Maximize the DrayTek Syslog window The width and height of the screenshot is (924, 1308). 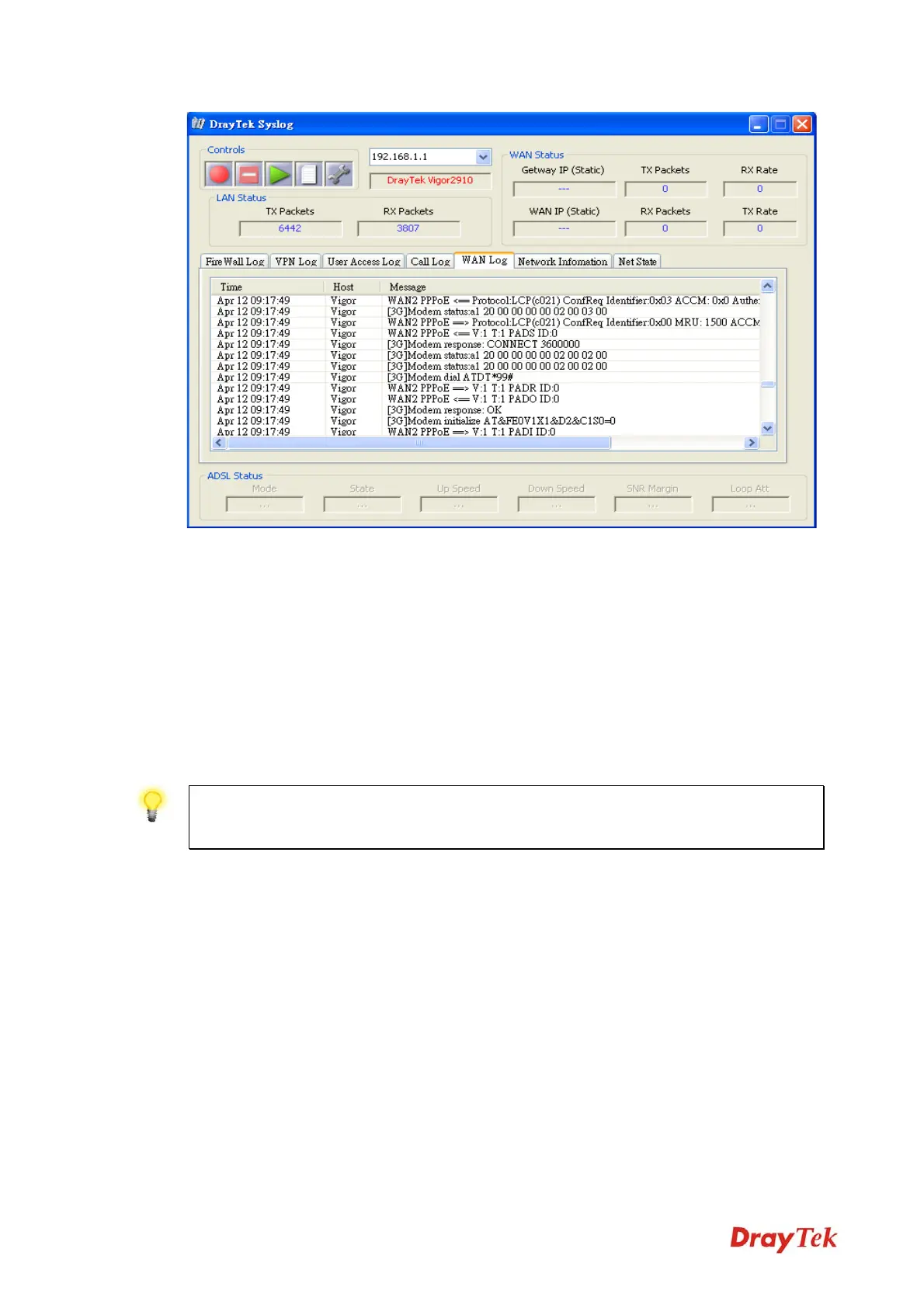(780, 124)
